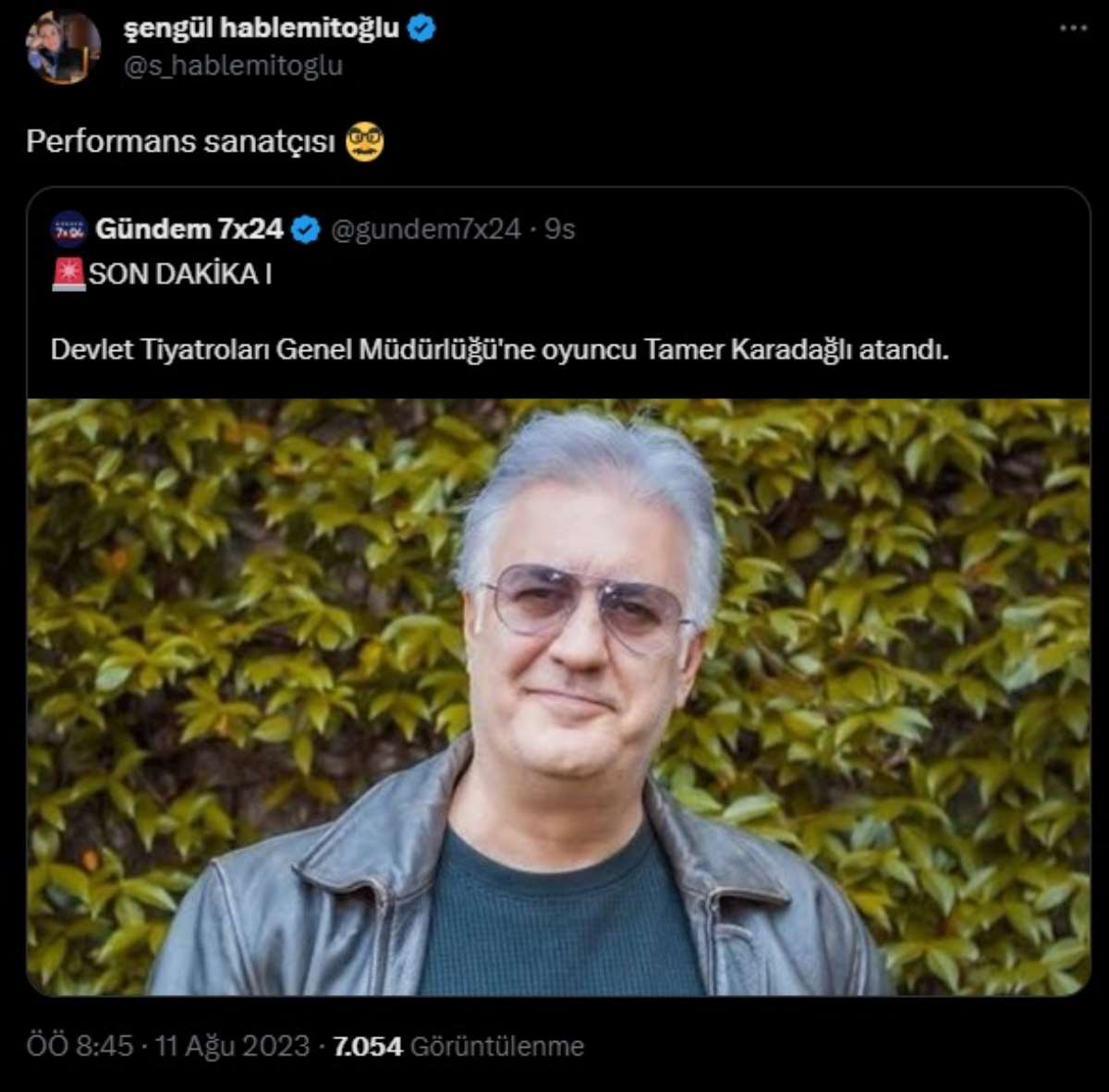Click the 7.054 view count number
This screenshot has height=1092, width=1109.
click(x=367, y=1046)
